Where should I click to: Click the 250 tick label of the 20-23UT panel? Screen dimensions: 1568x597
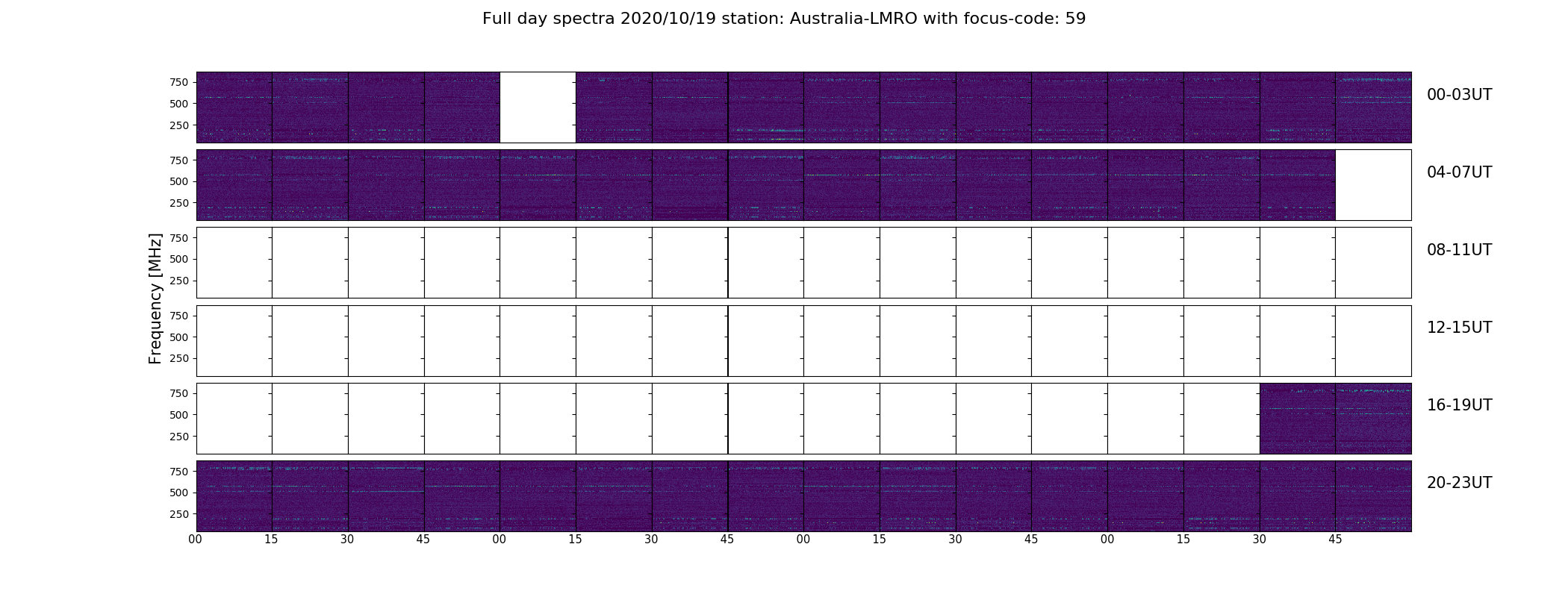click(x=179, y=514)
